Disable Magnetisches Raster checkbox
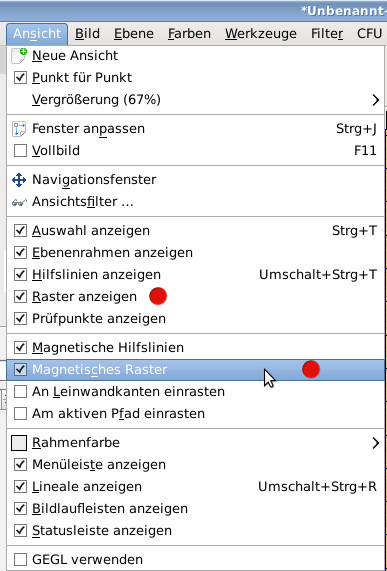This screenshot has height=571, width=387. pos(20,370)
